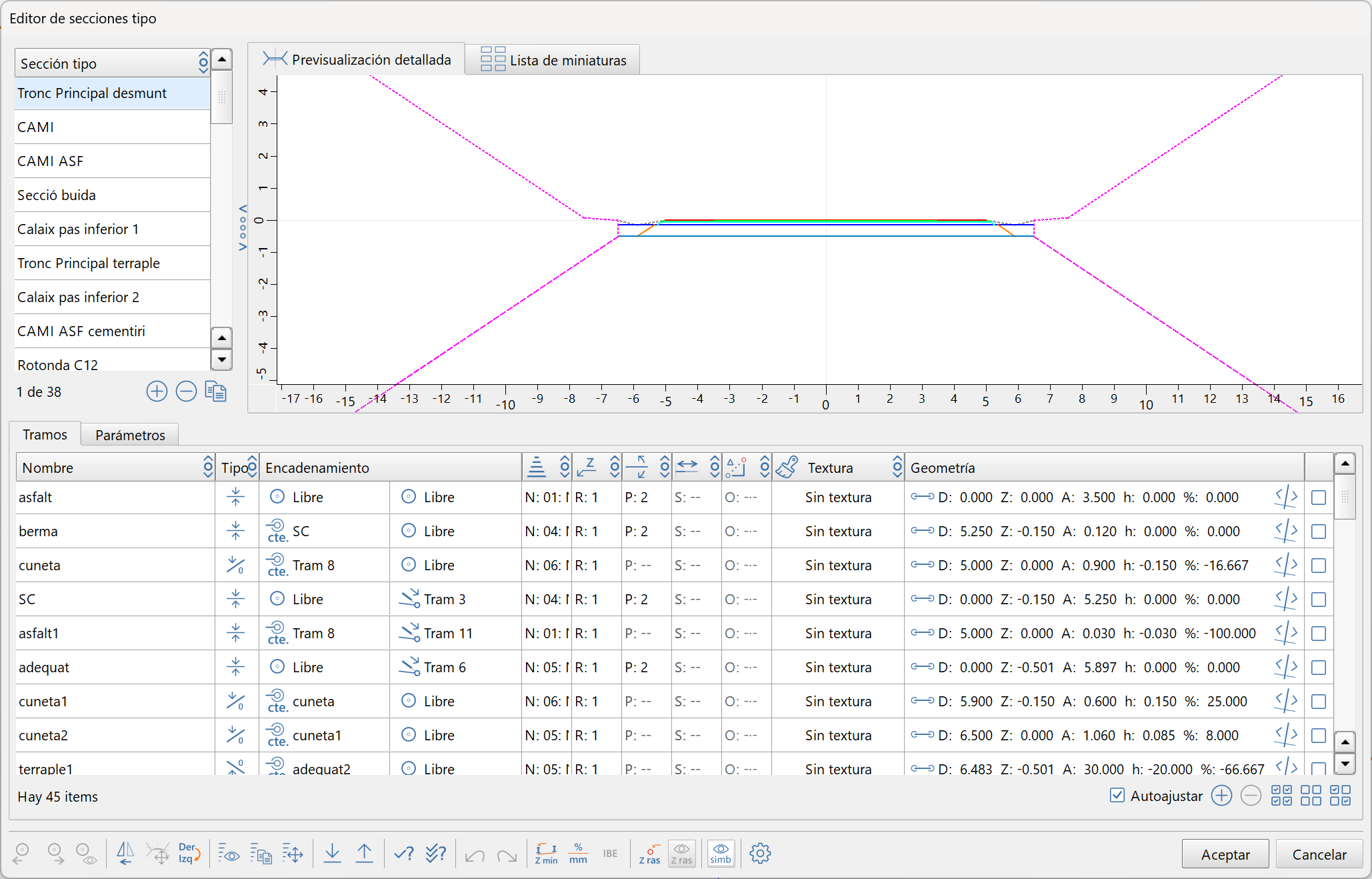Viewport: 1372px width, 879px height.
Task: Click the Der/Izq swap sides icon
Action: click(189, 853)
